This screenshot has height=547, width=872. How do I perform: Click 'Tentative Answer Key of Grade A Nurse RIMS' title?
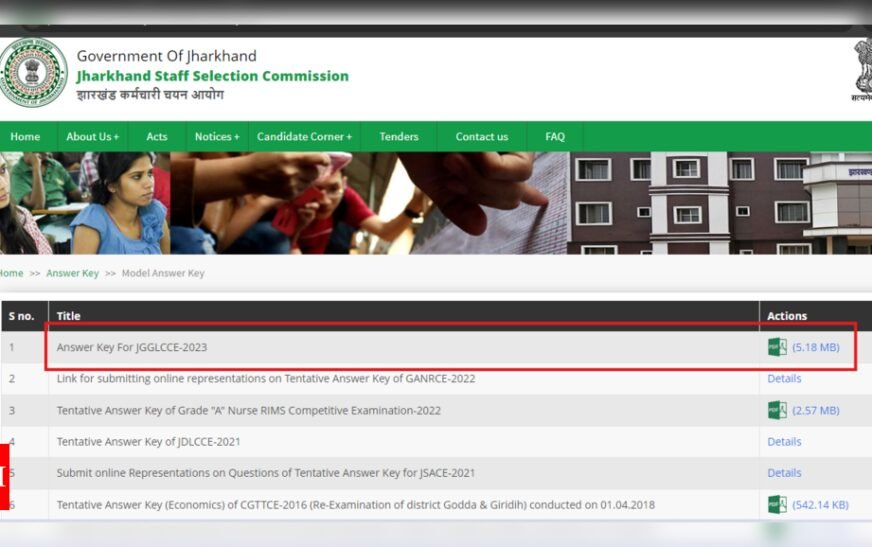pyautogui.click(x=249, y=411)
